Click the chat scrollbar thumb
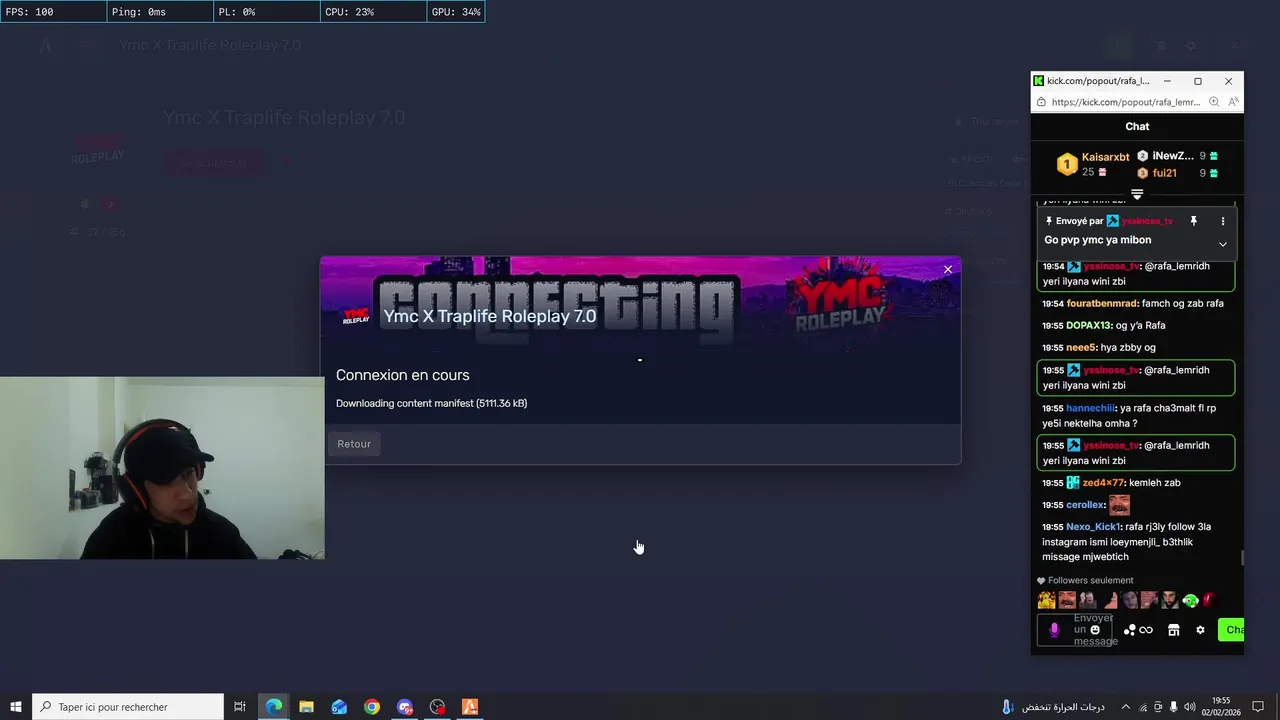The image size is (1280, 720). tap(1242, 558)
